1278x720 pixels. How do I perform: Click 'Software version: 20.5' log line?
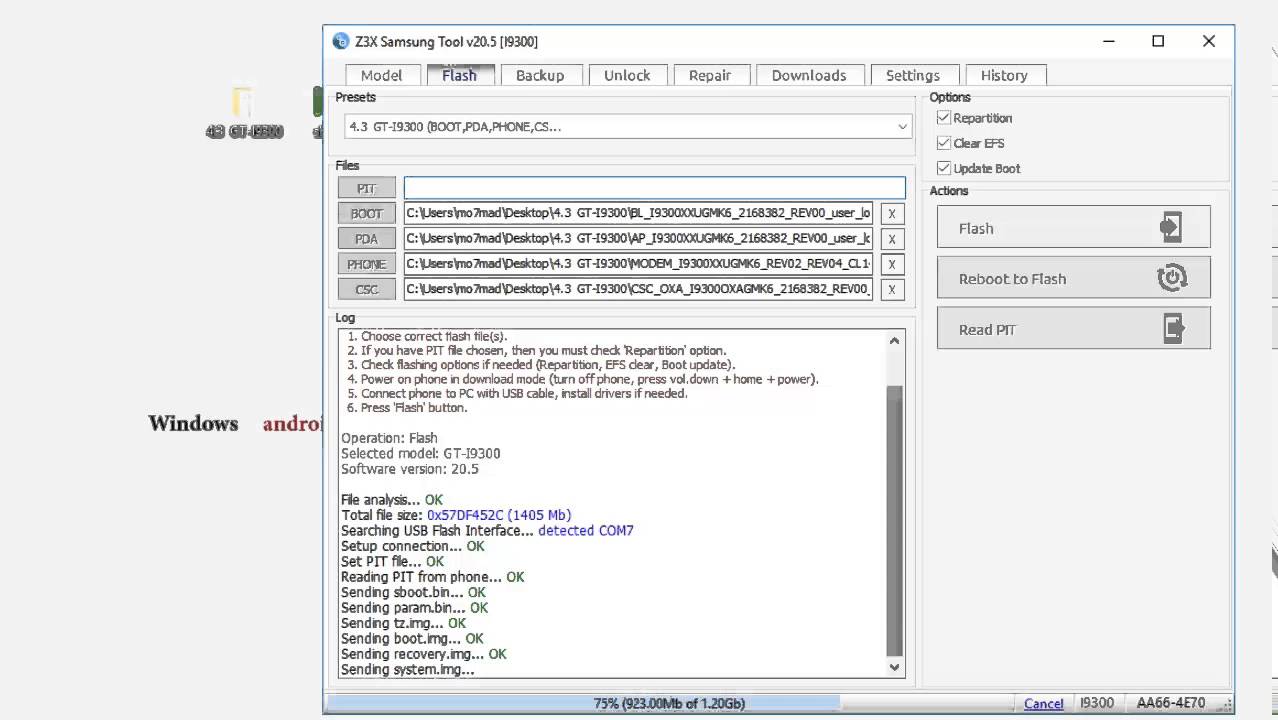tap(410, 469)
